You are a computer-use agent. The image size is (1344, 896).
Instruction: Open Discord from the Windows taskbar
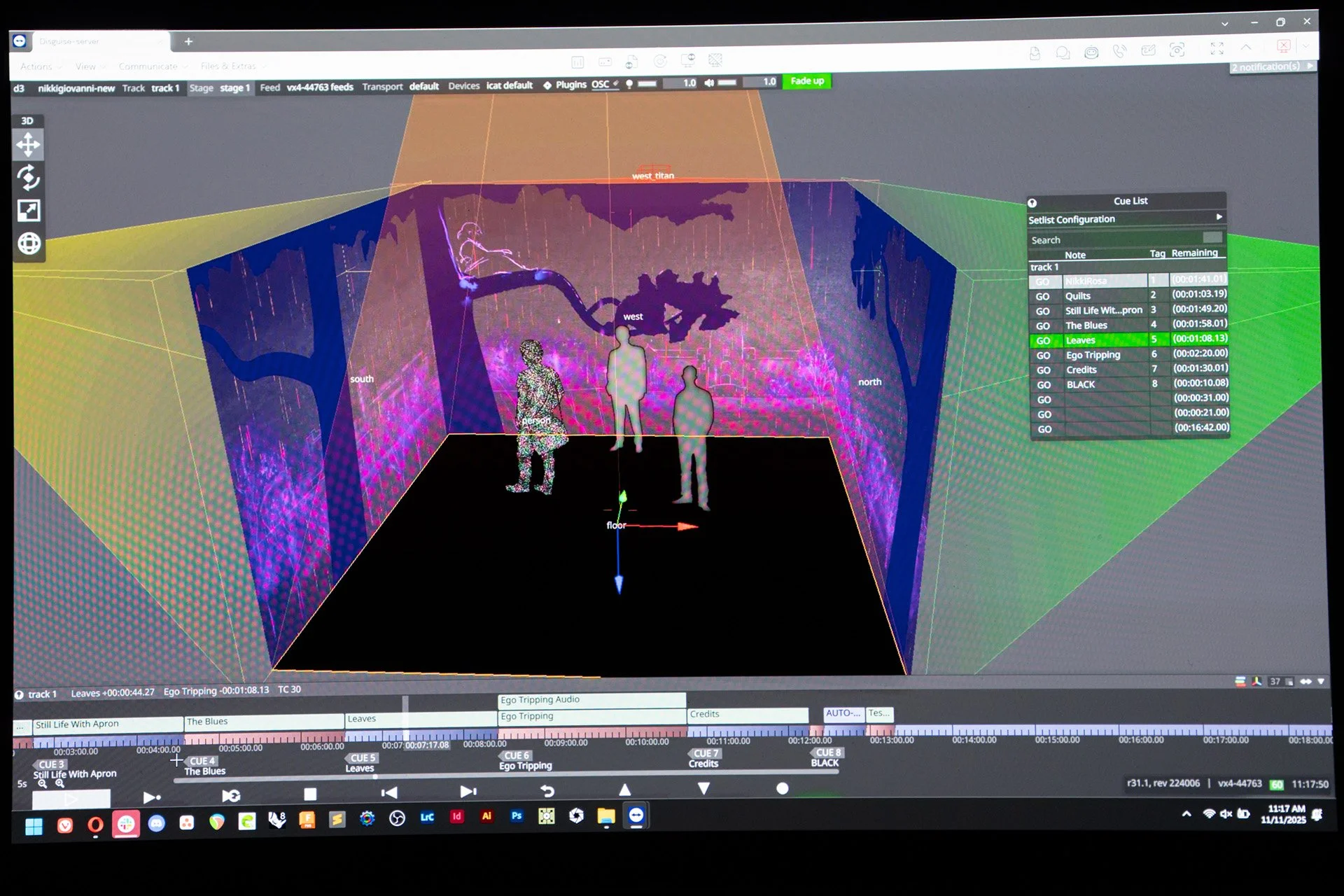[157, 824]
